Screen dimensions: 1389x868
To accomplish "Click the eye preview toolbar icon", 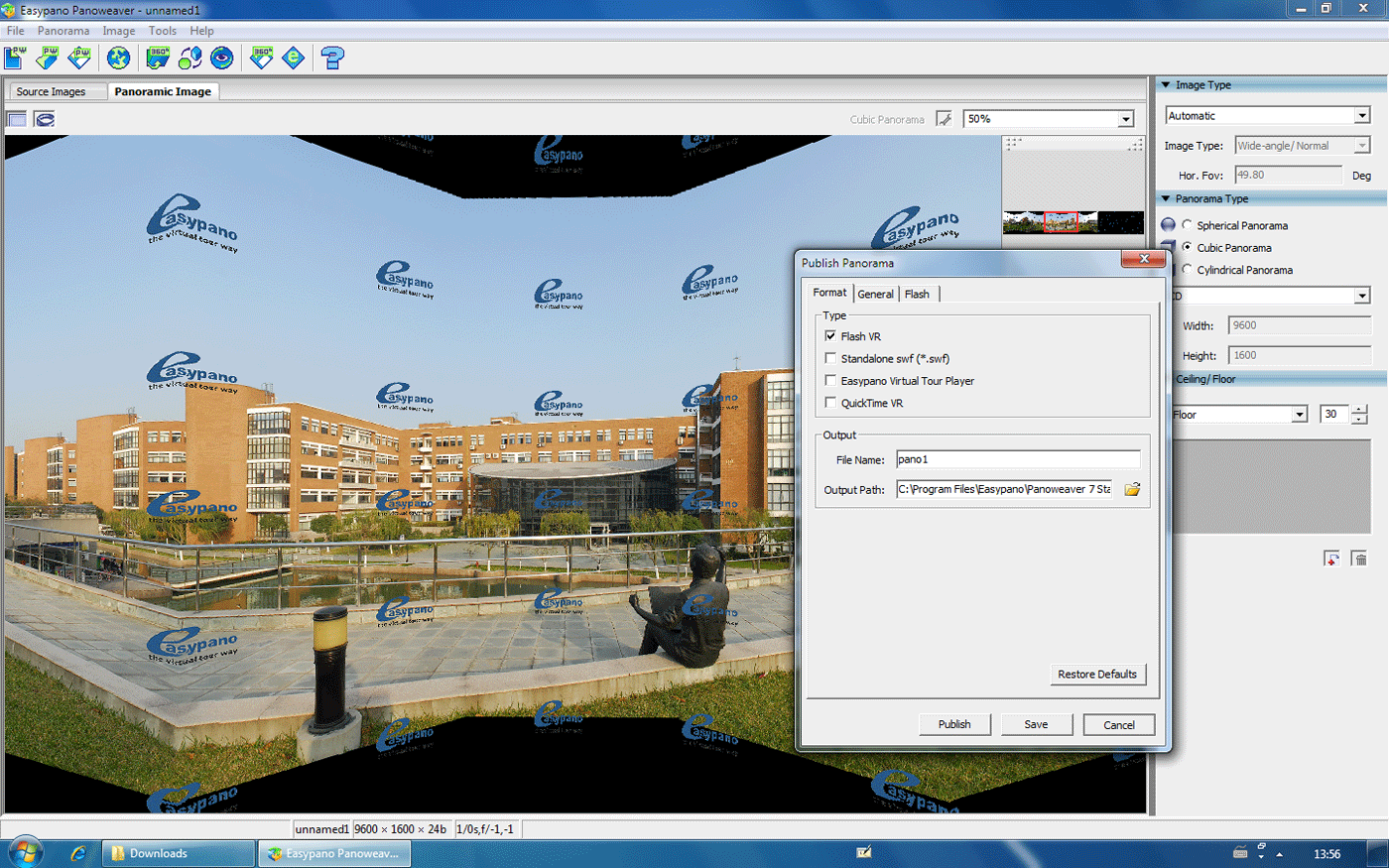I will [222, 58].
